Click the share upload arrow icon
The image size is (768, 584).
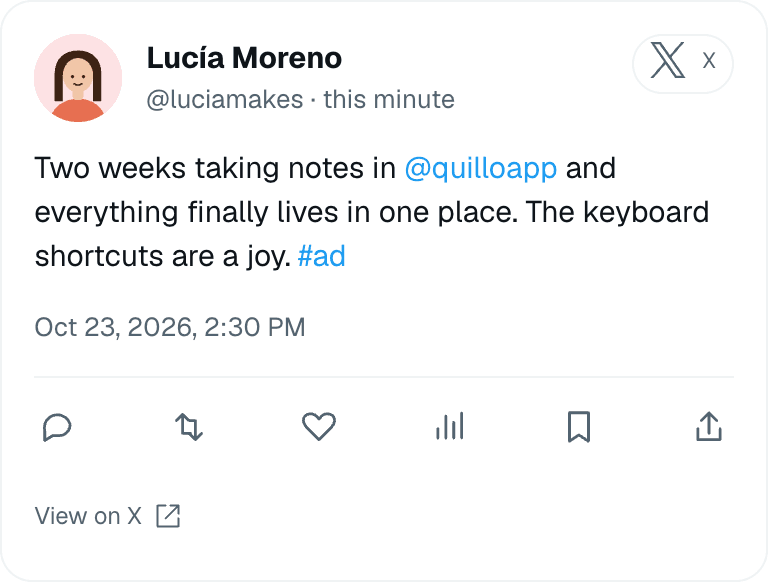(x=709, y=427)
